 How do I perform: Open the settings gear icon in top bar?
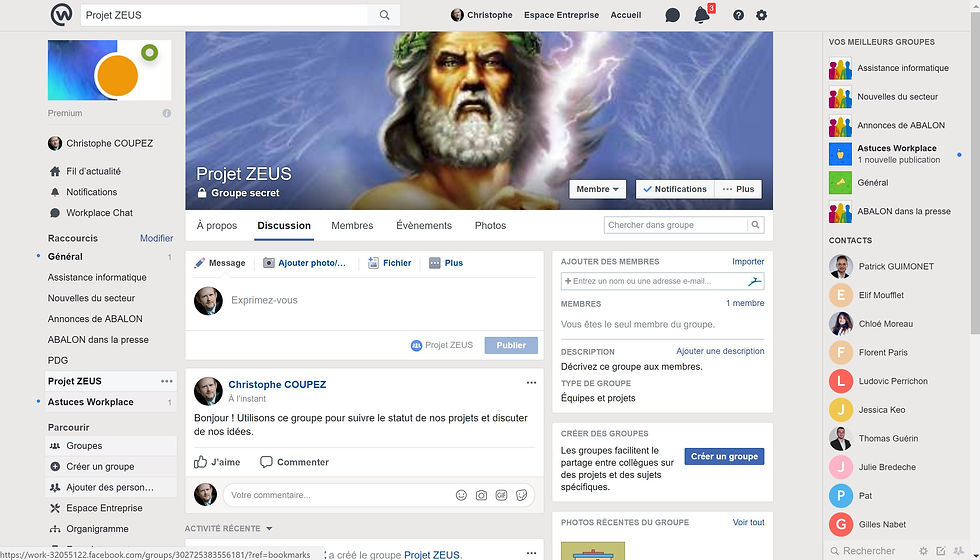pos(761,15)
